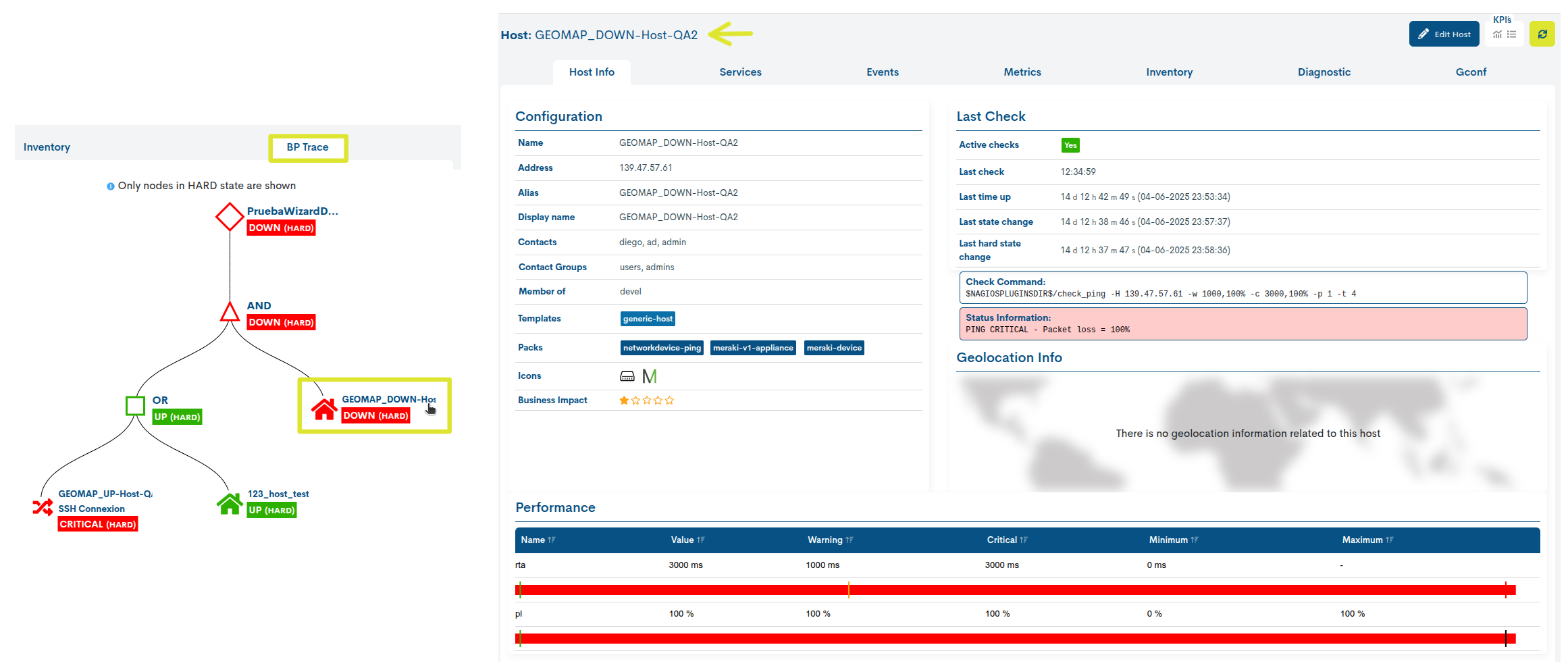Open the GEOMAP_DOWN-Hos node label in tree
The height and width of the screenshot is (672, 1568).
[389, 400]
